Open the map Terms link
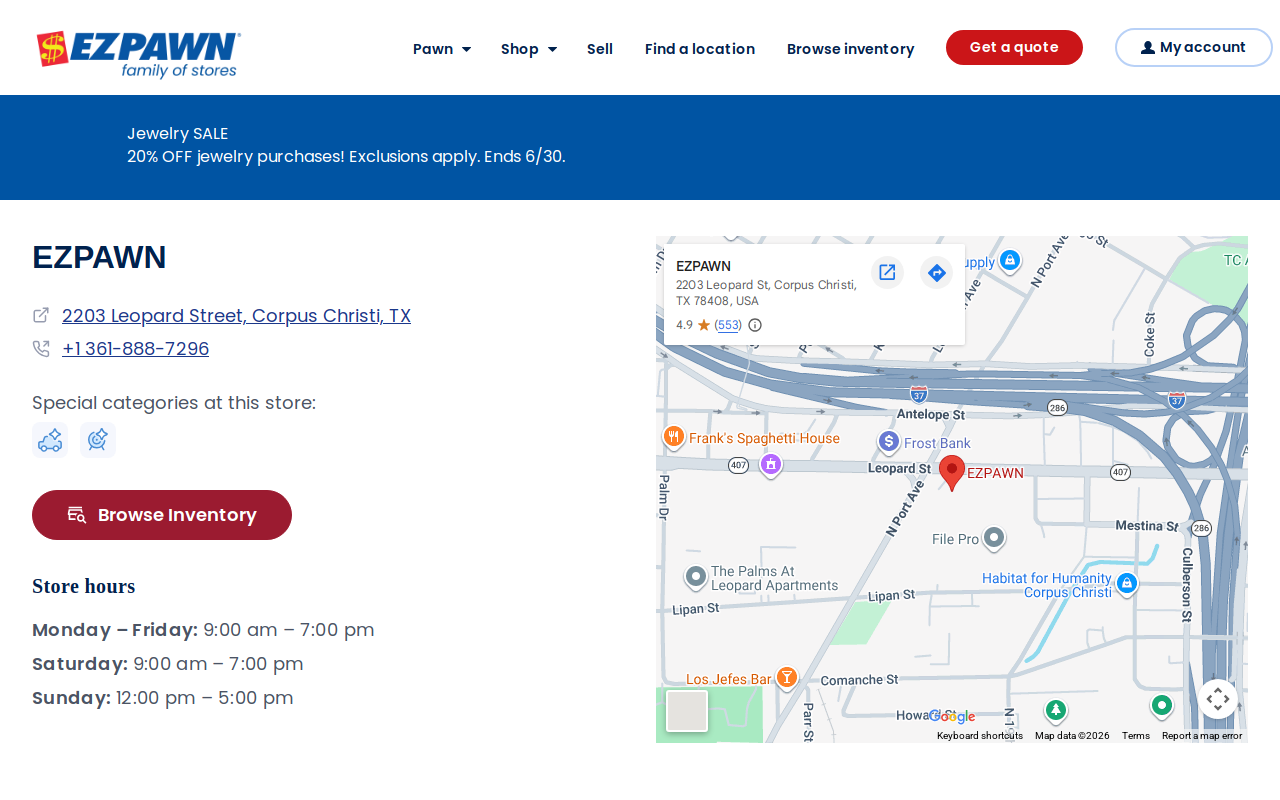Screen dimensions: 1280x800 tap(1136, 736)
